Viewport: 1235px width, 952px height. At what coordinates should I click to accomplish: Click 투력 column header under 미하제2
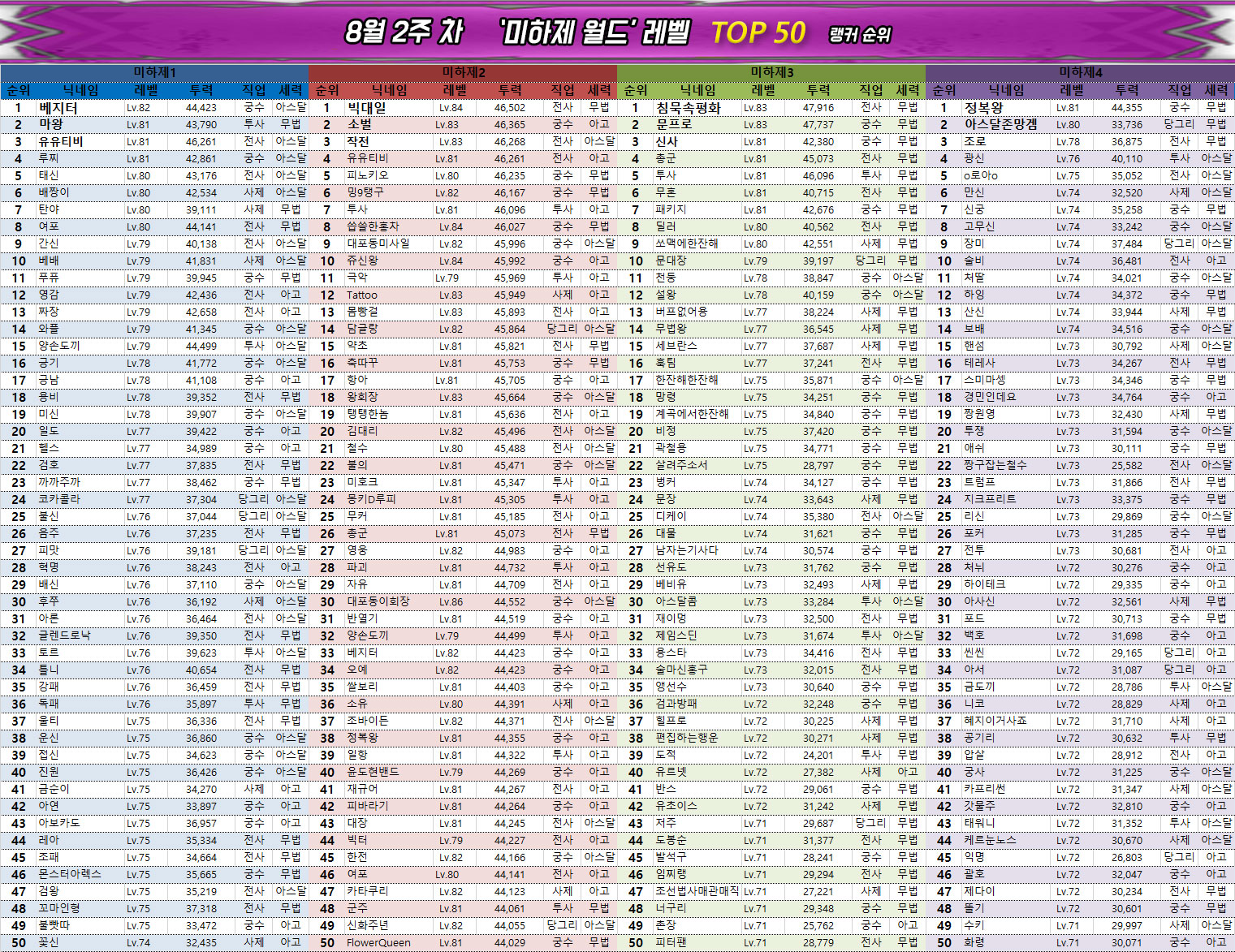coord(510,90)
